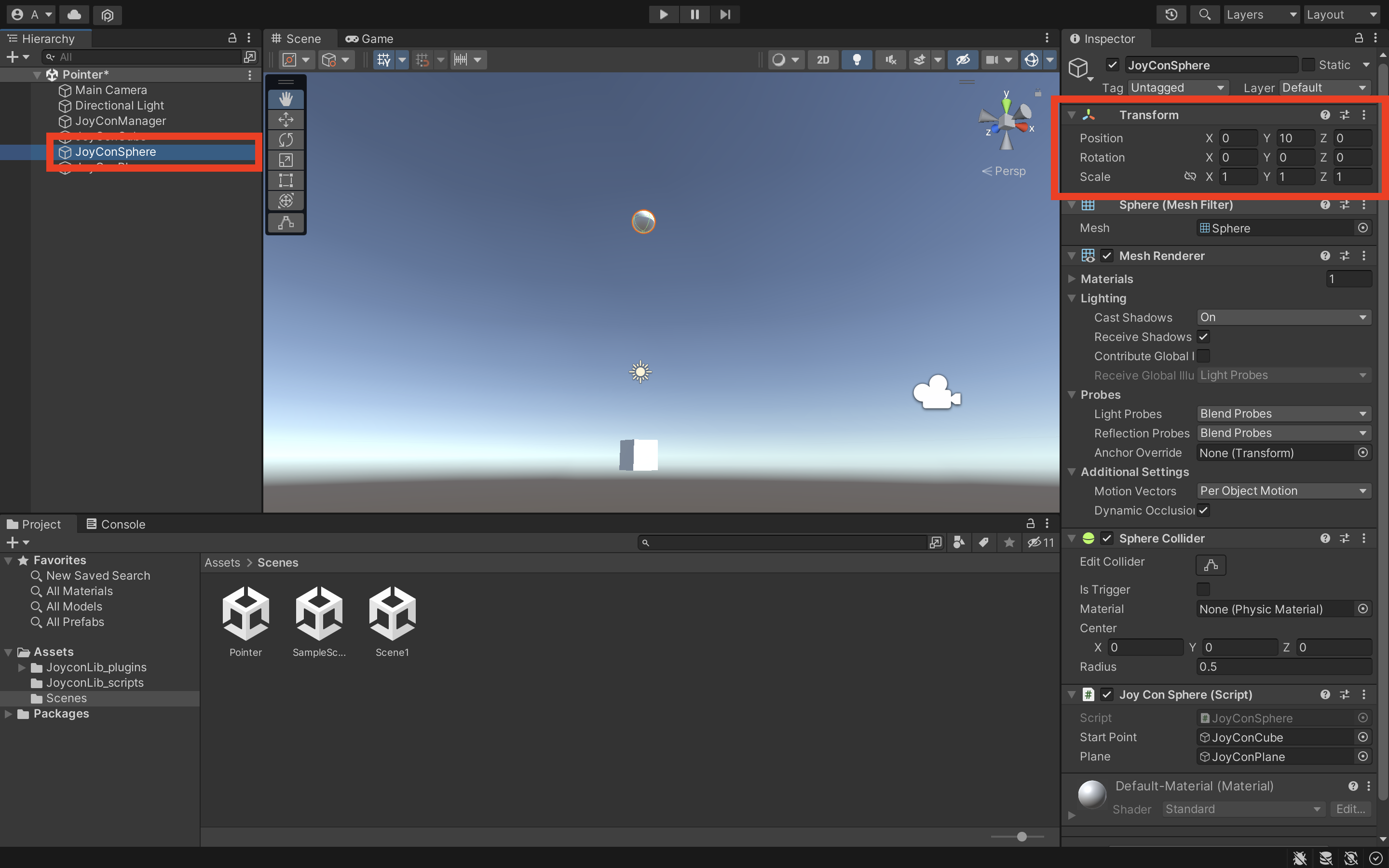
Task: Click the shader Edit... button
Action: (x=1350, y=809)
